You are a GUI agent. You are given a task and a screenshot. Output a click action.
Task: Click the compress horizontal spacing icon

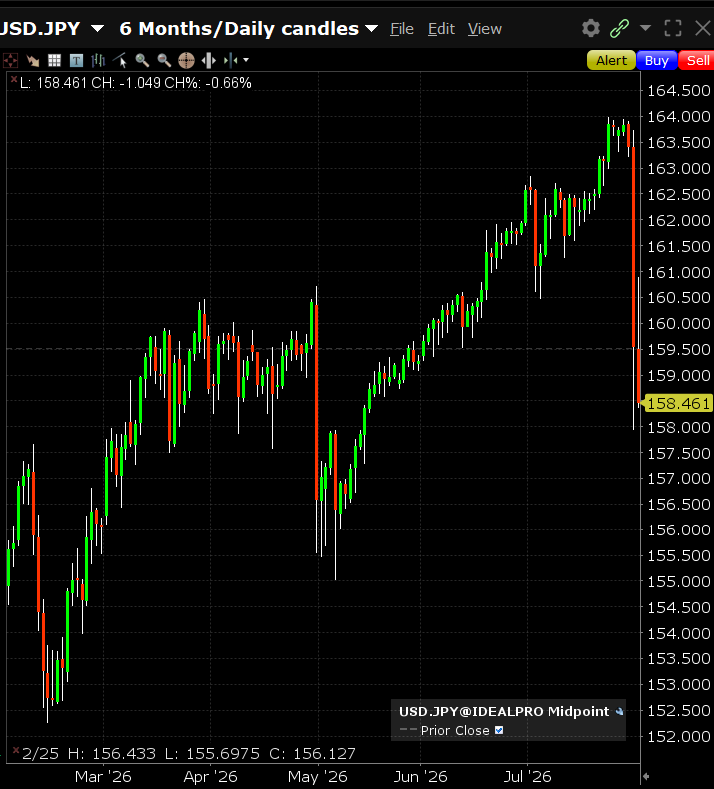tap(230, 60)
